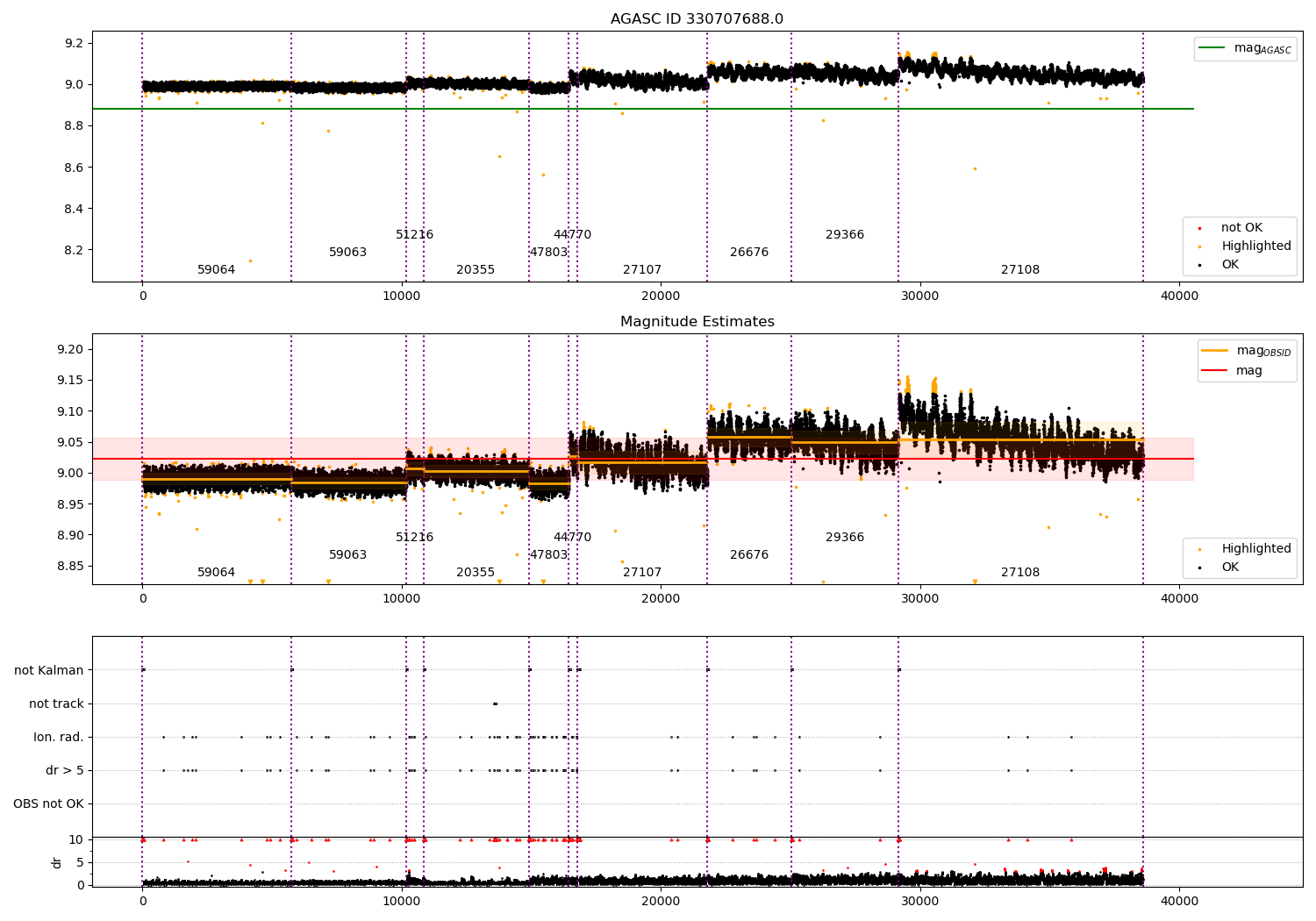
Task: Click the y-axis tick label 8.85
Action: [x=71, y=567]
